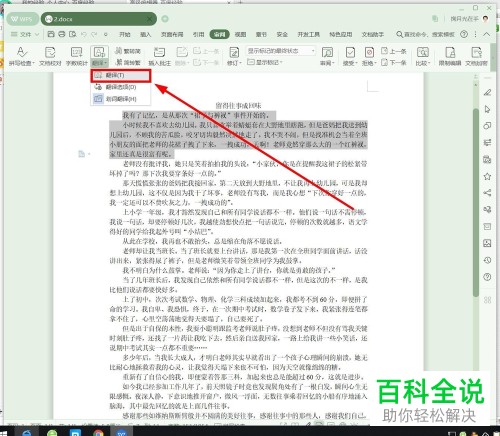Run 文档校对 document proofreading
Screen dimensions: 500x436
point(50,56)
